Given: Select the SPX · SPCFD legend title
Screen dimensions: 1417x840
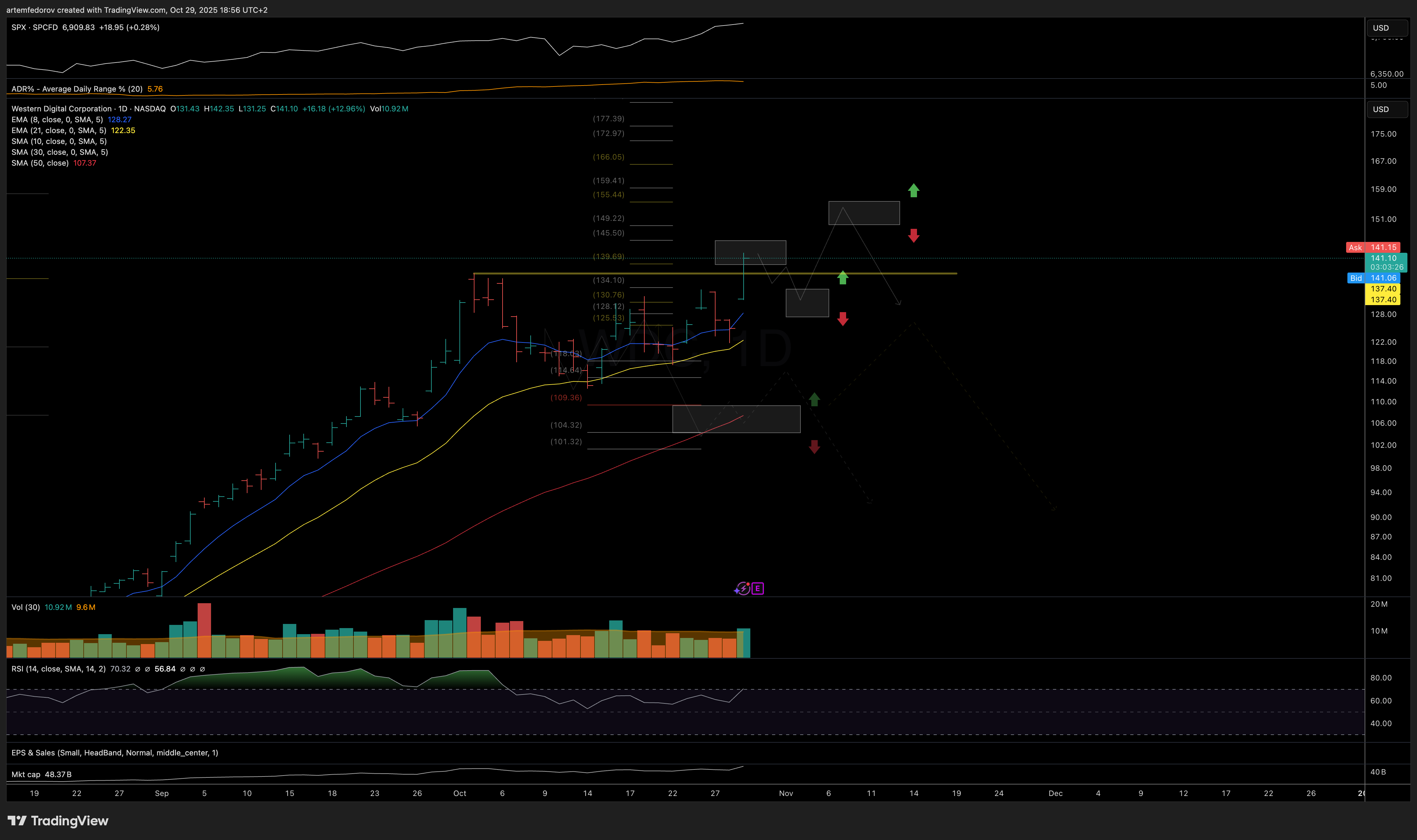Looking at the screenshot, I should [x=34, y=27].
